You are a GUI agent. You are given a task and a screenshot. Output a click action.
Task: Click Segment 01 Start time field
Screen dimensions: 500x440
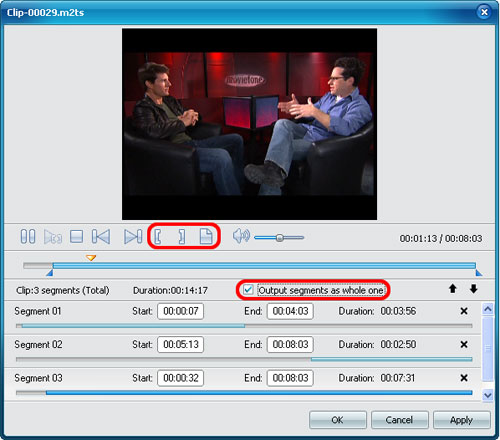pyautogui.click(x=181, y=311)
